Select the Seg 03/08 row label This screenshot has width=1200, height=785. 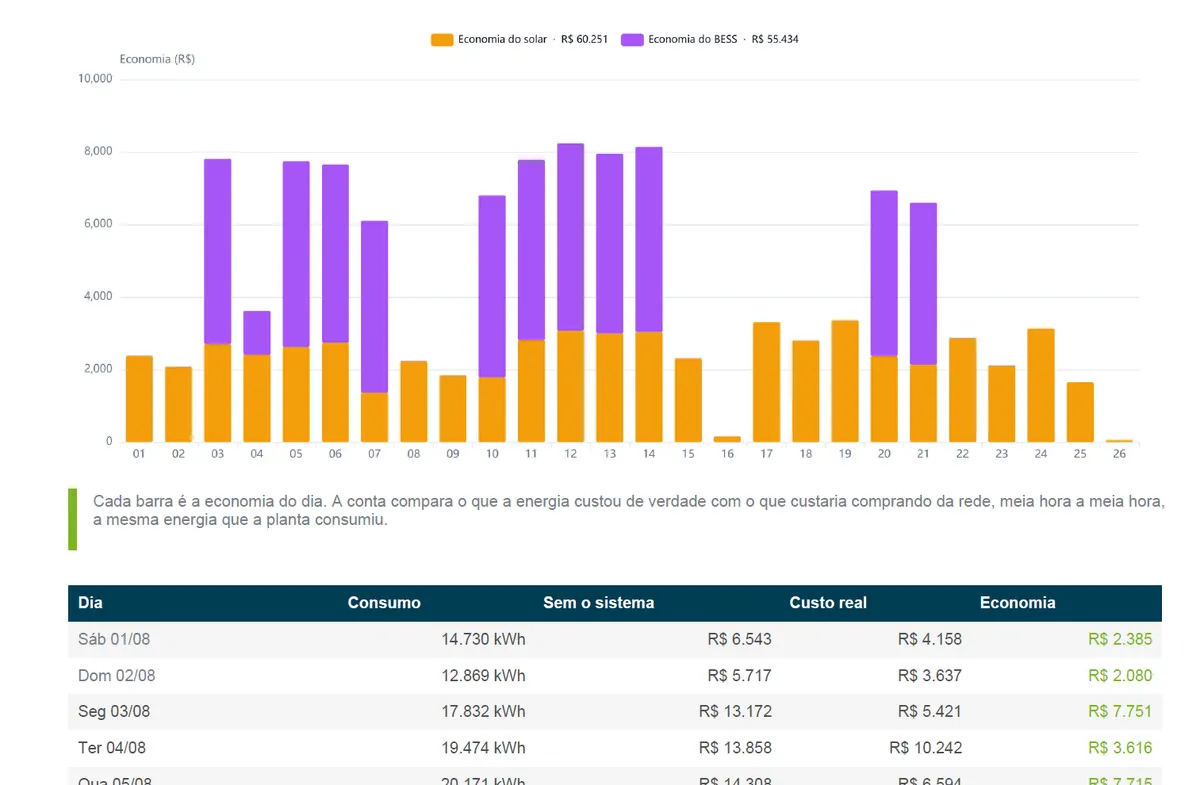pos(114,712)
